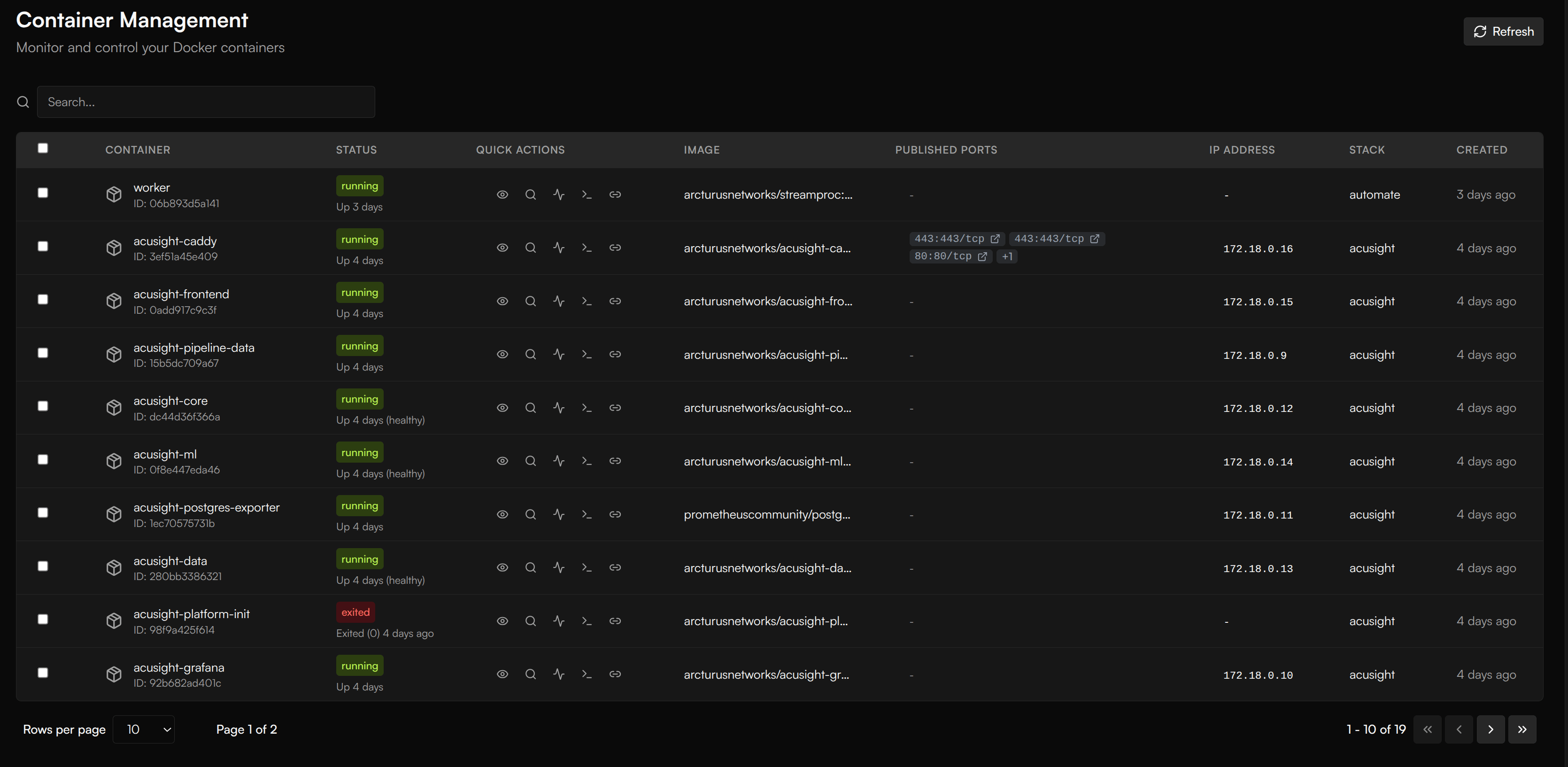The width and height of the screenshot is (1568, 767).
Task: Open the second 443:443/tcp port link
Action: [x=1057, y=239]
